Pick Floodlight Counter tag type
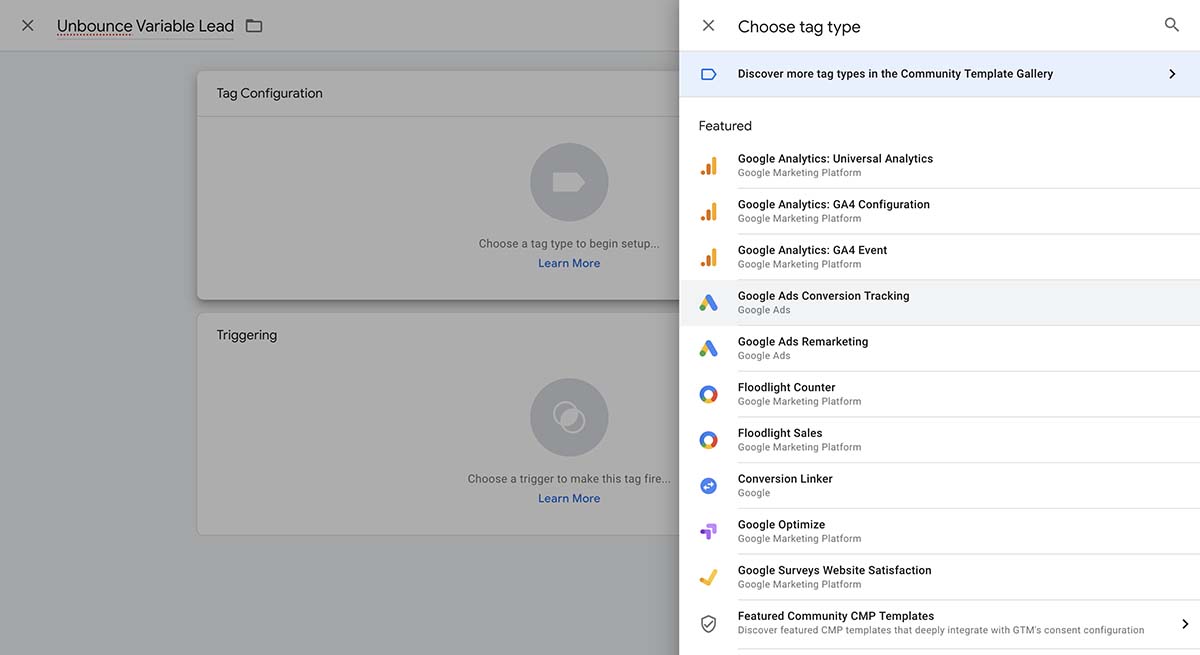1200x655 pixels. pos(940,395)
